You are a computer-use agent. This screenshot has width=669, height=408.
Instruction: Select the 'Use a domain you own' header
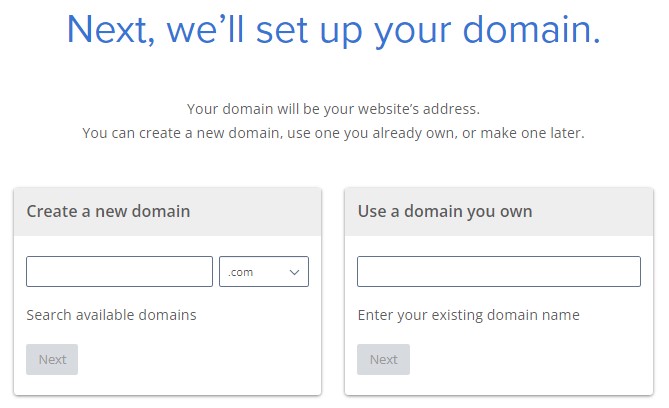pyautogui.click(x=445, y=211)
